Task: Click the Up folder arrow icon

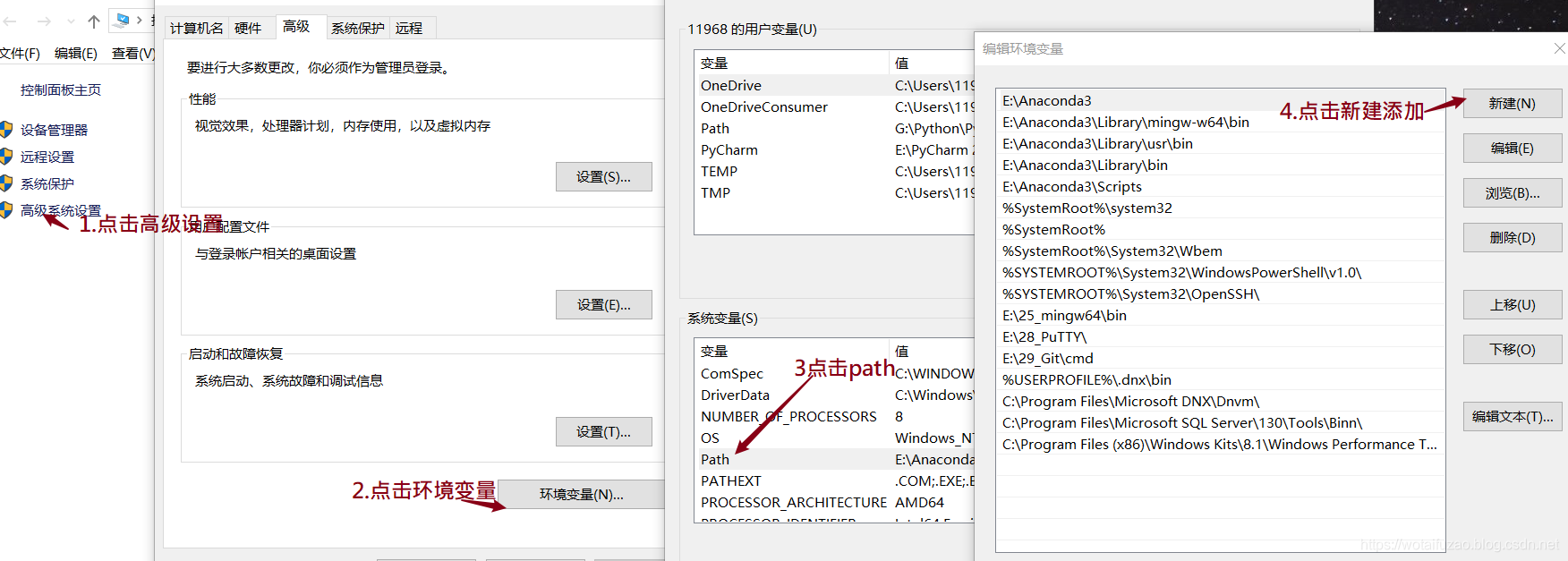Action: [94, 21]
